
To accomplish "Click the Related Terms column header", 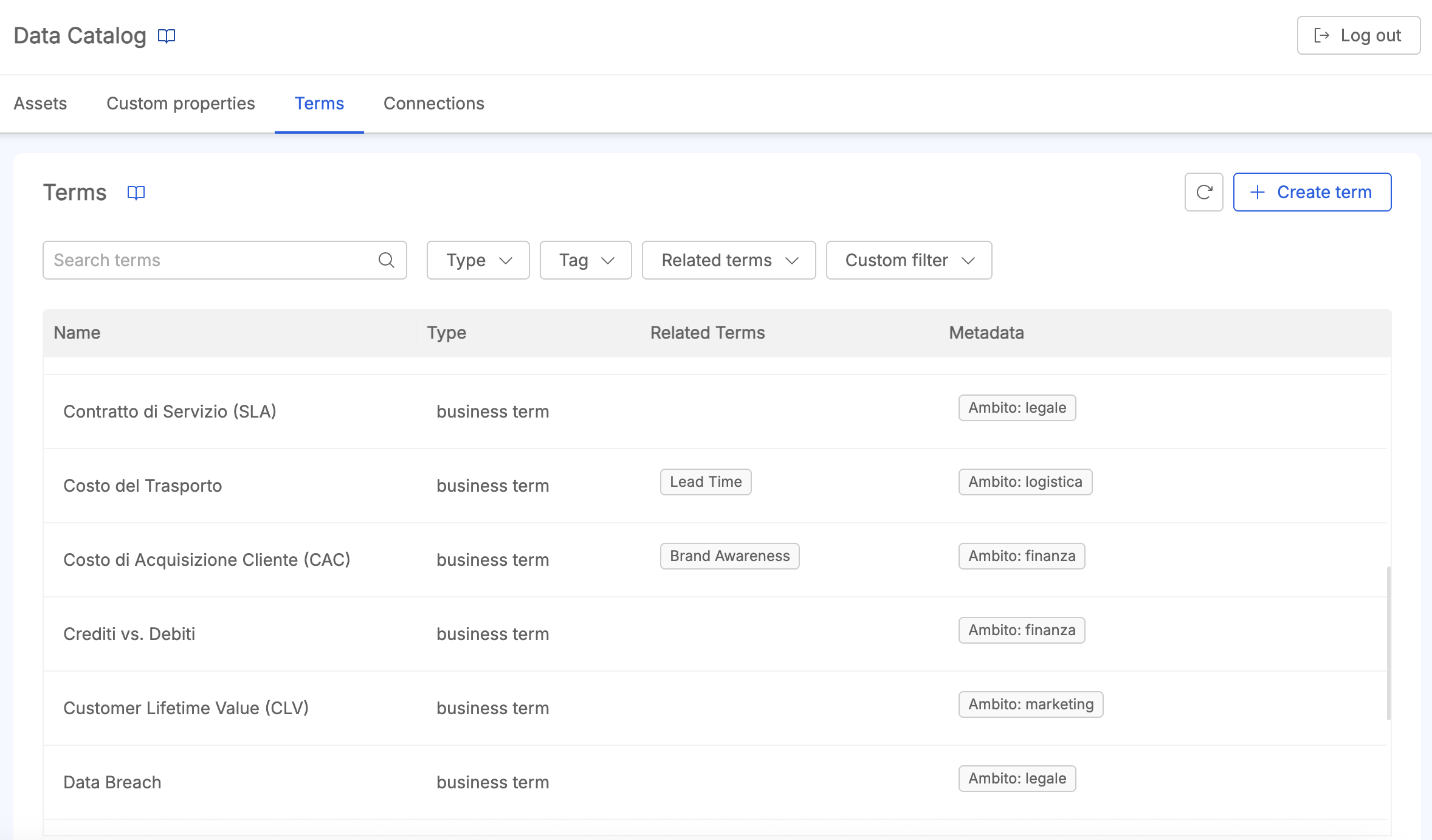I will 707,332.
